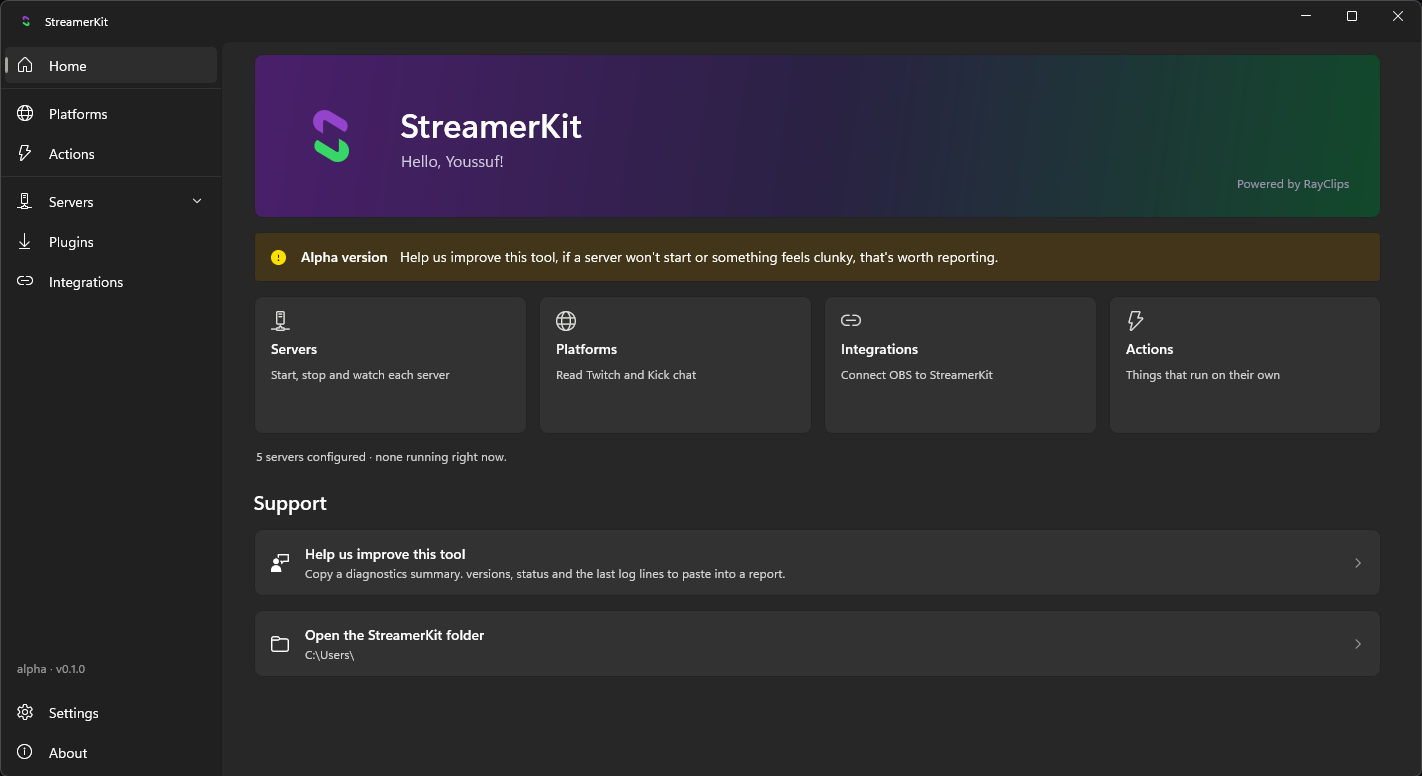Viewport: 1422px width, 776px height.
Task: Click the 'Copy a diagnostics summary' description
Action: click(x=545, y=574)
